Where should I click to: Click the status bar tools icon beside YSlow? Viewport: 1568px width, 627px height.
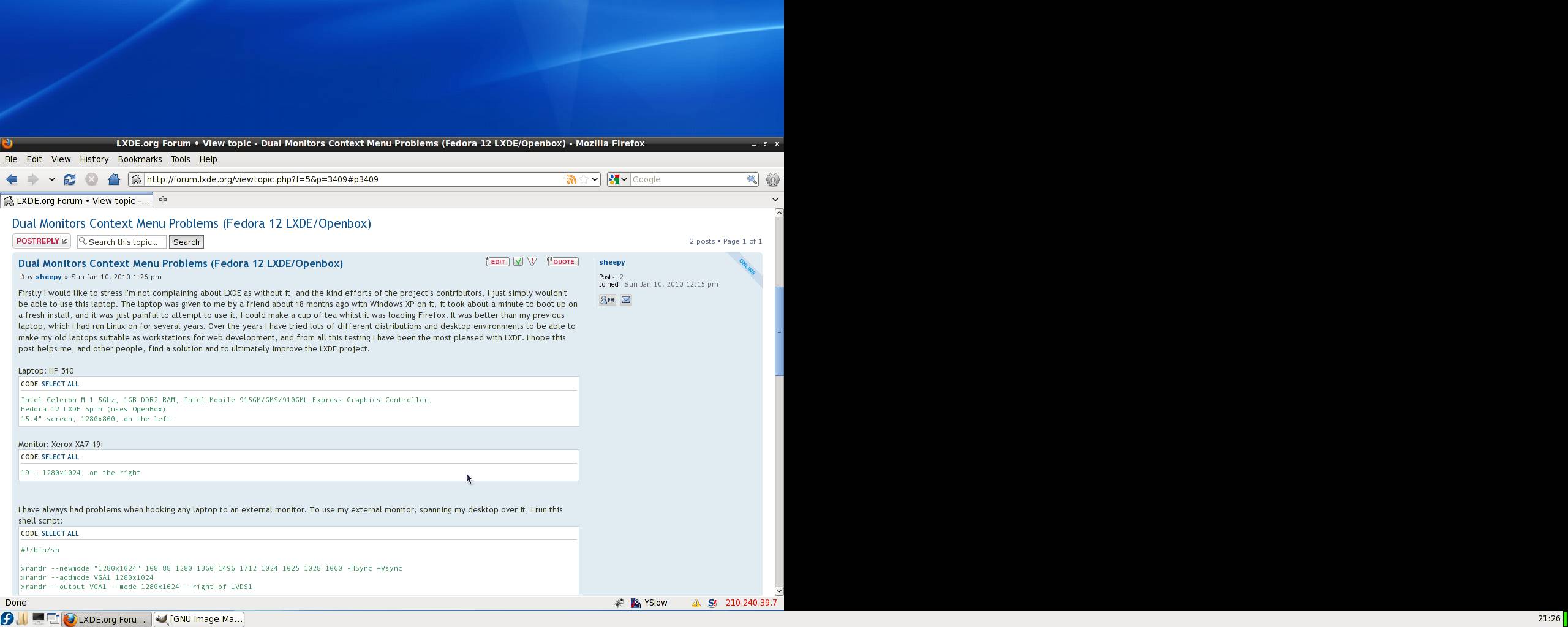click(619, 603)
